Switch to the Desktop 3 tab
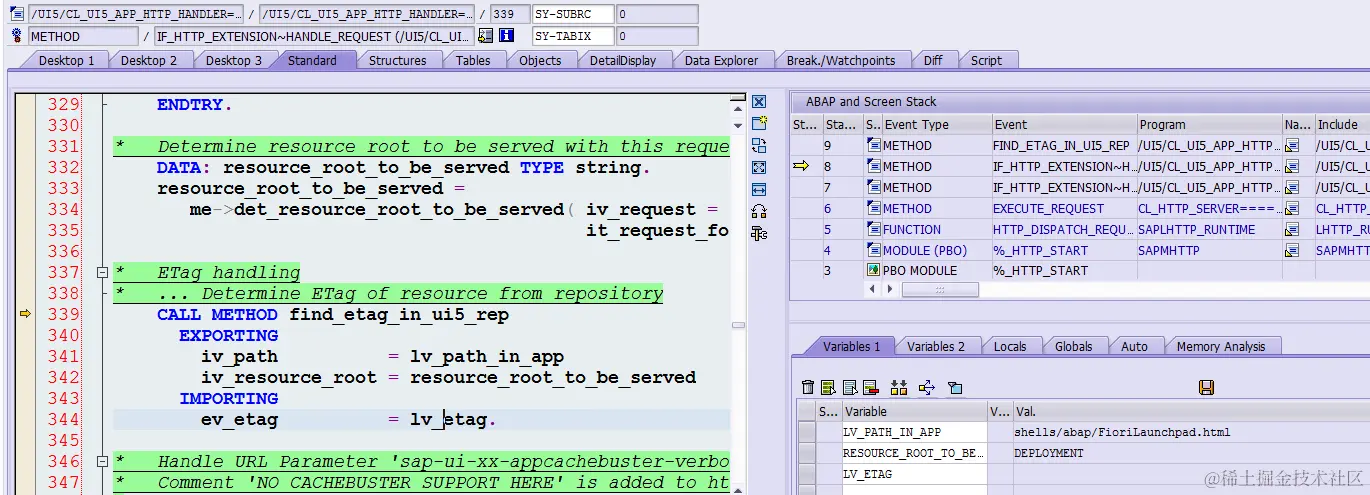This screenshot has height=495, width=1370. [234, 60]
